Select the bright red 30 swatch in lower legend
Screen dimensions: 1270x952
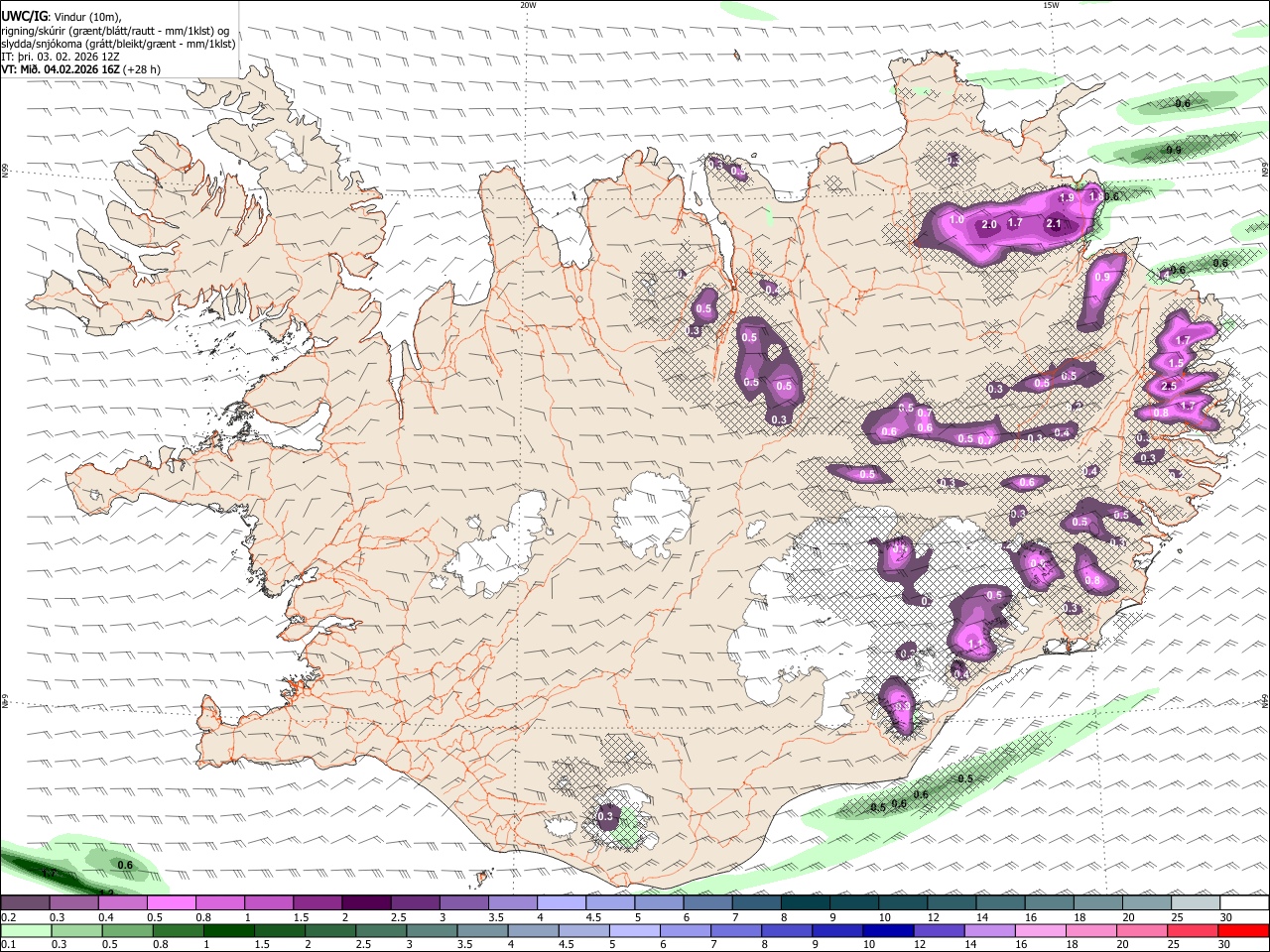(1243, 931)
